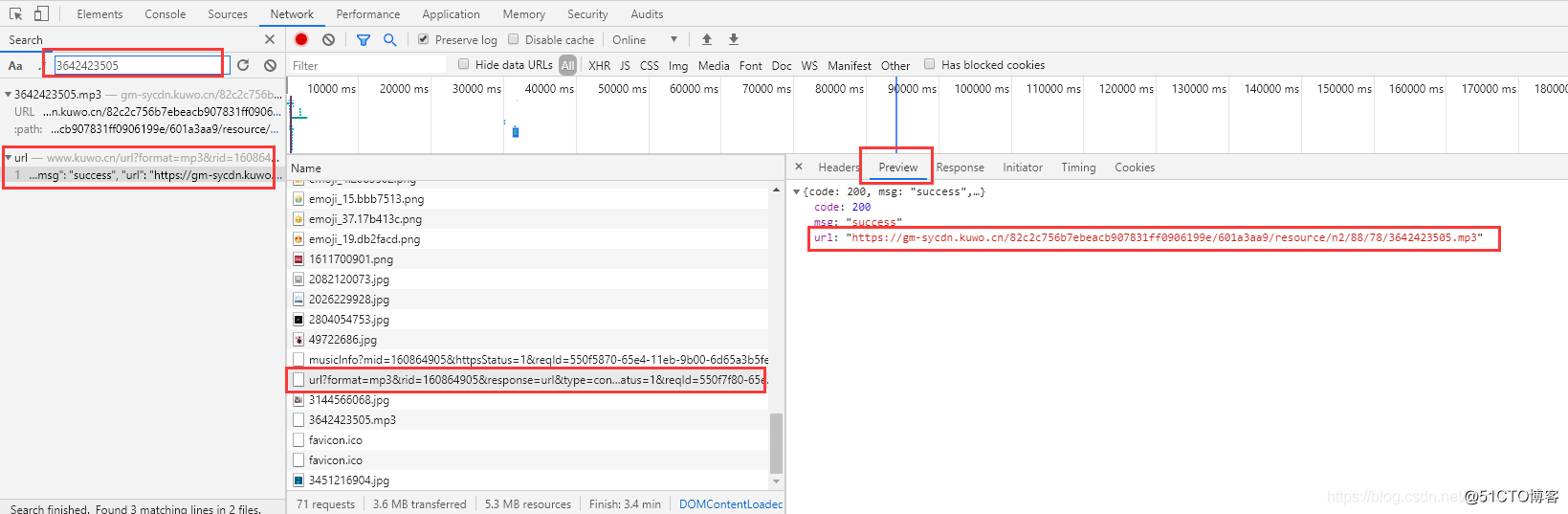Select the All filter type toggle

(568, 65)
